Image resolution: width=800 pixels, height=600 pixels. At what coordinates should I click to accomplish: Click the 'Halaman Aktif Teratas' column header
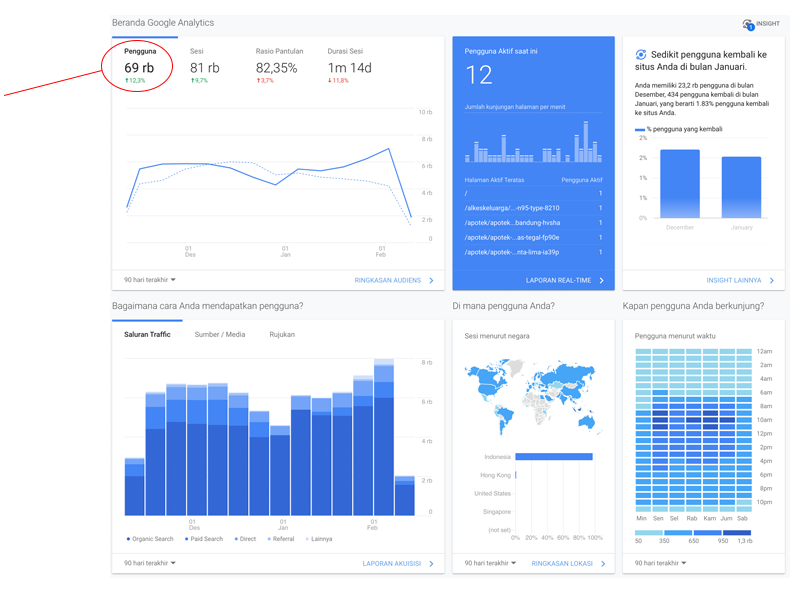[494, 180]
